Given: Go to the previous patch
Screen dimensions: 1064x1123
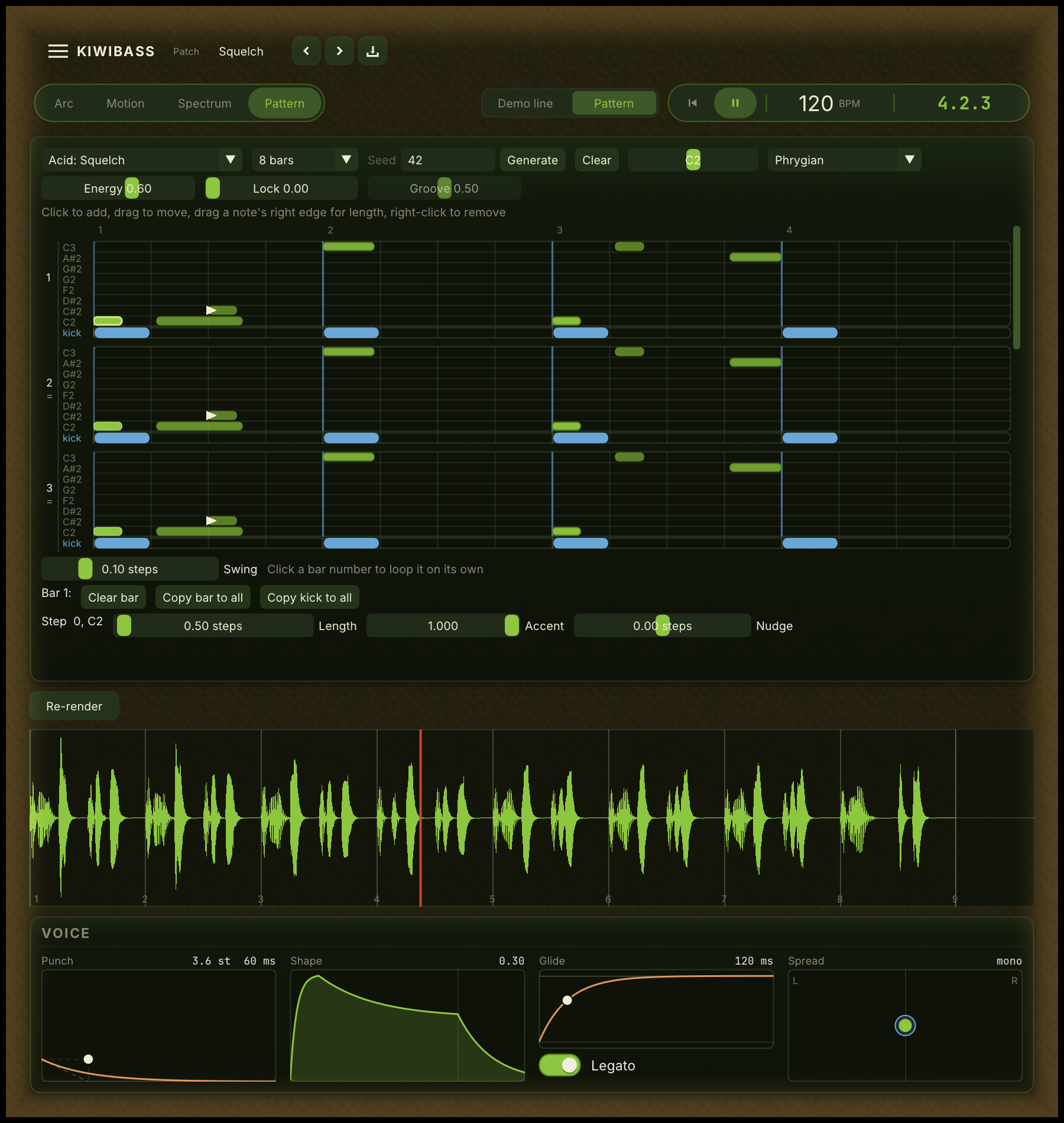Looking at the screenshot, I should 306,51.
